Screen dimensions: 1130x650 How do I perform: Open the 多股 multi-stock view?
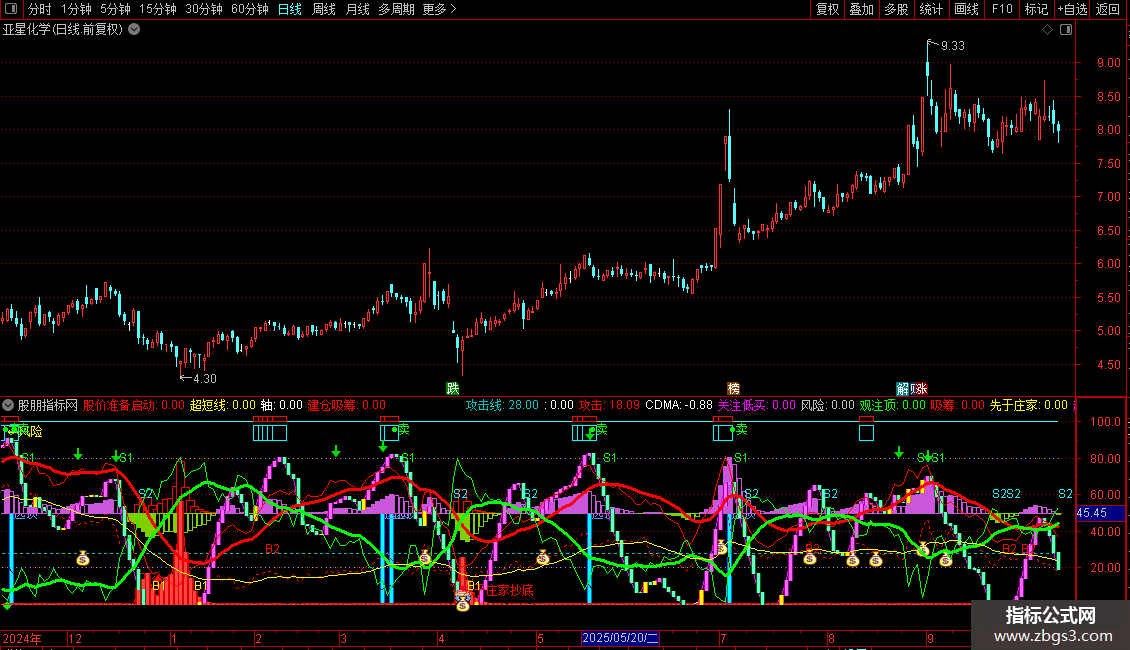(897, 9)
